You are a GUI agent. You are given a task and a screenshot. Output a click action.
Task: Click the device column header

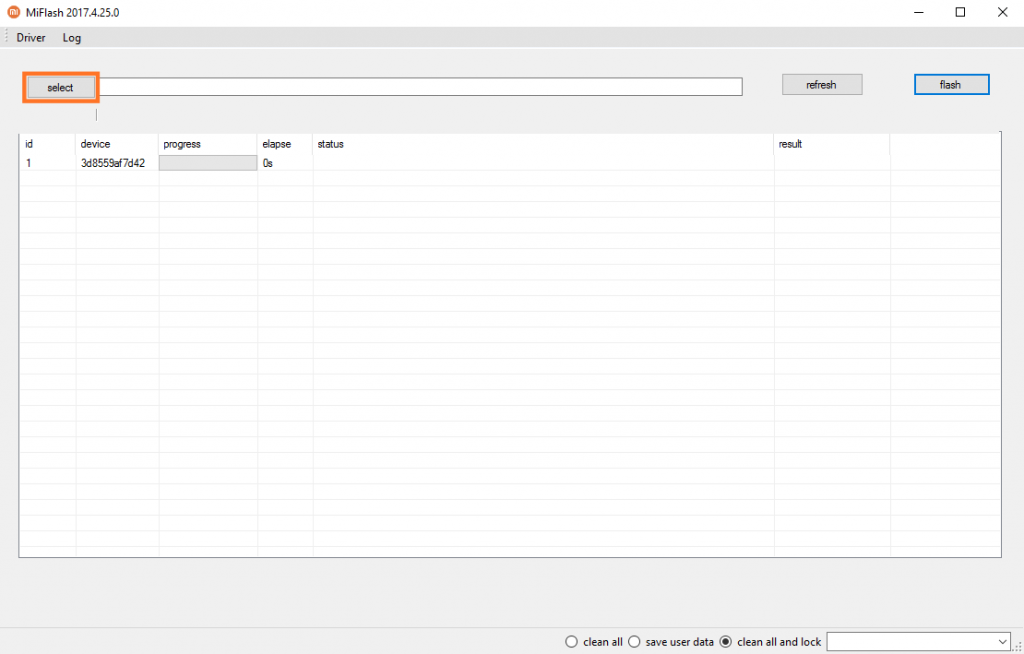click(118, 144)
